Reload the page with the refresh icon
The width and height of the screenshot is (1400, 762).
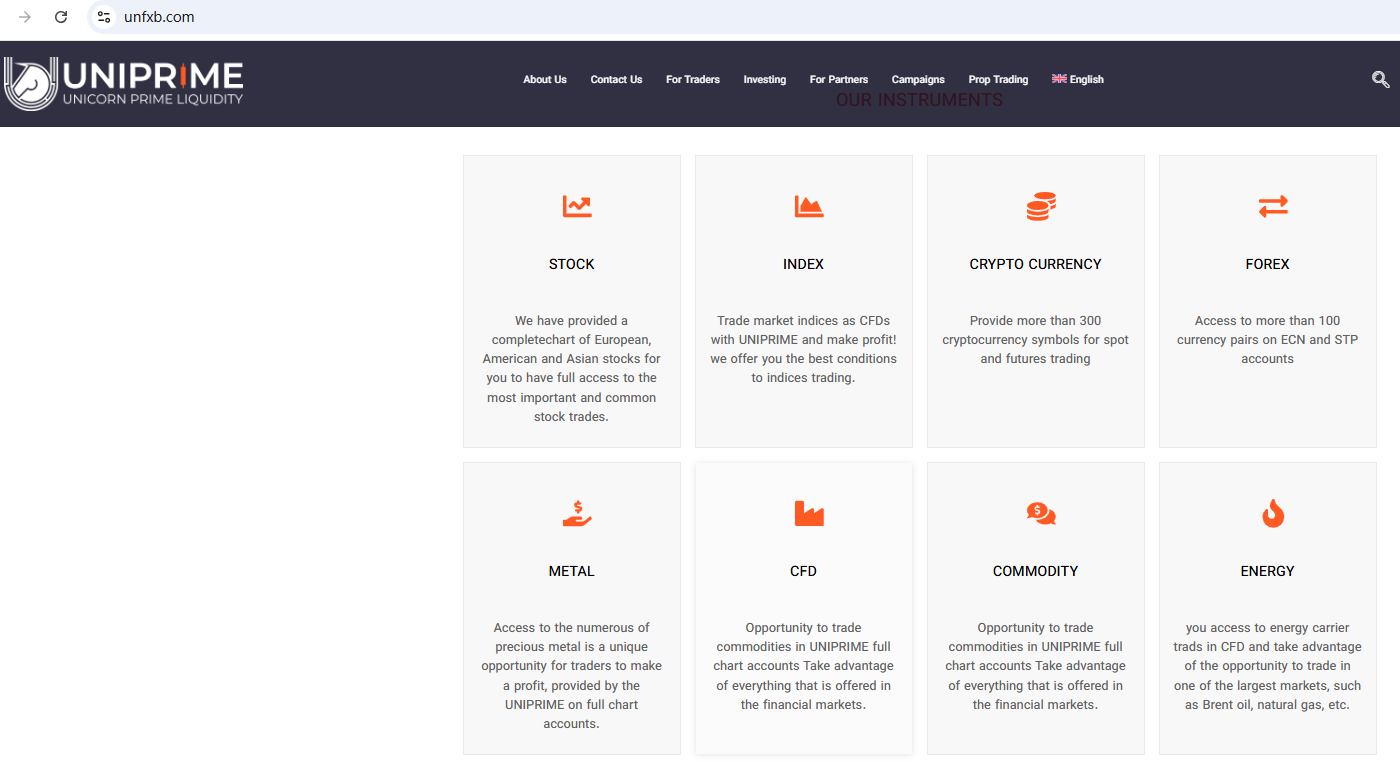point(61,17)
